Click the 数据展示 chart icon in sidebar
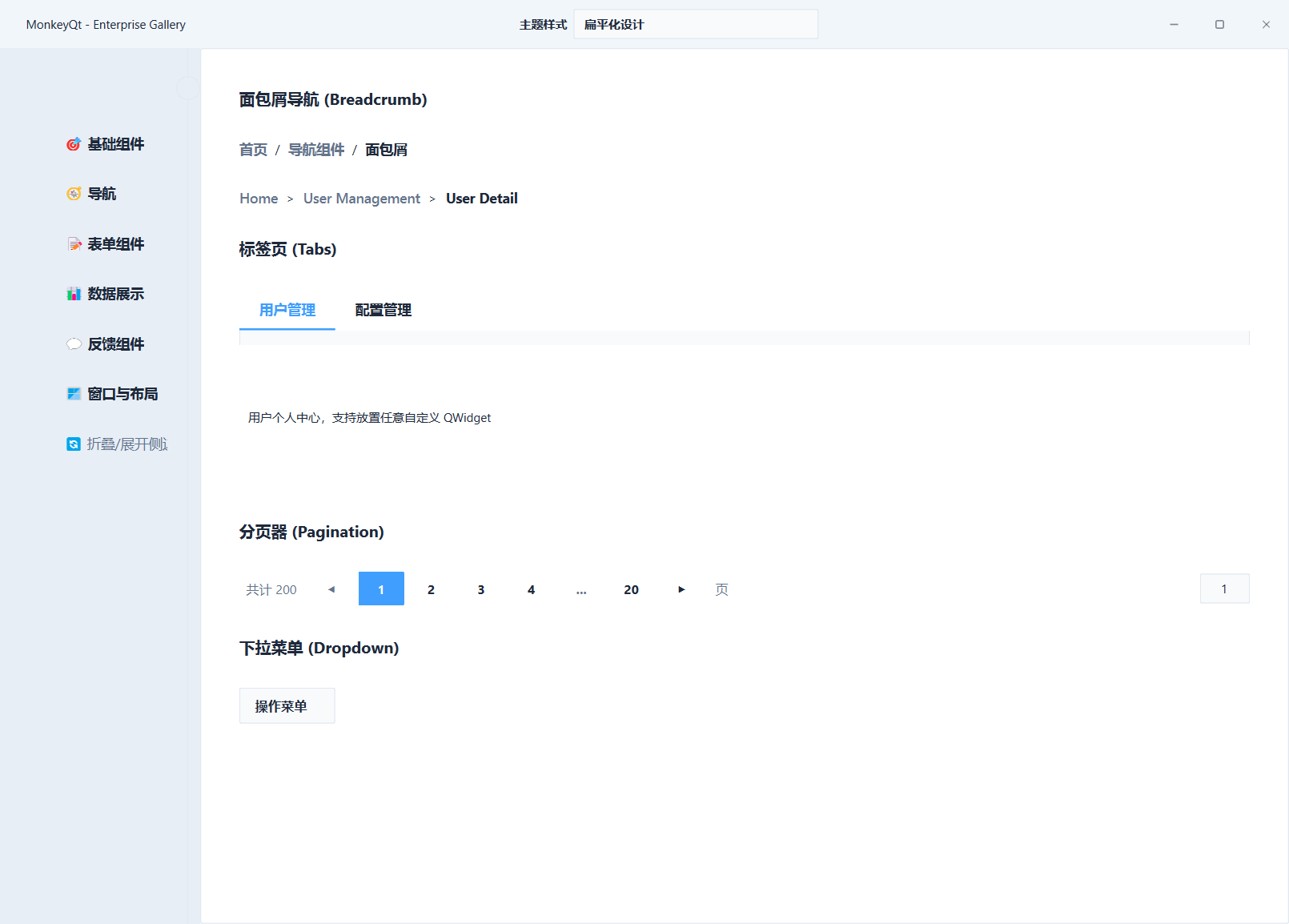This screenshot has height=924, width=1289. (x=74, y=294)
